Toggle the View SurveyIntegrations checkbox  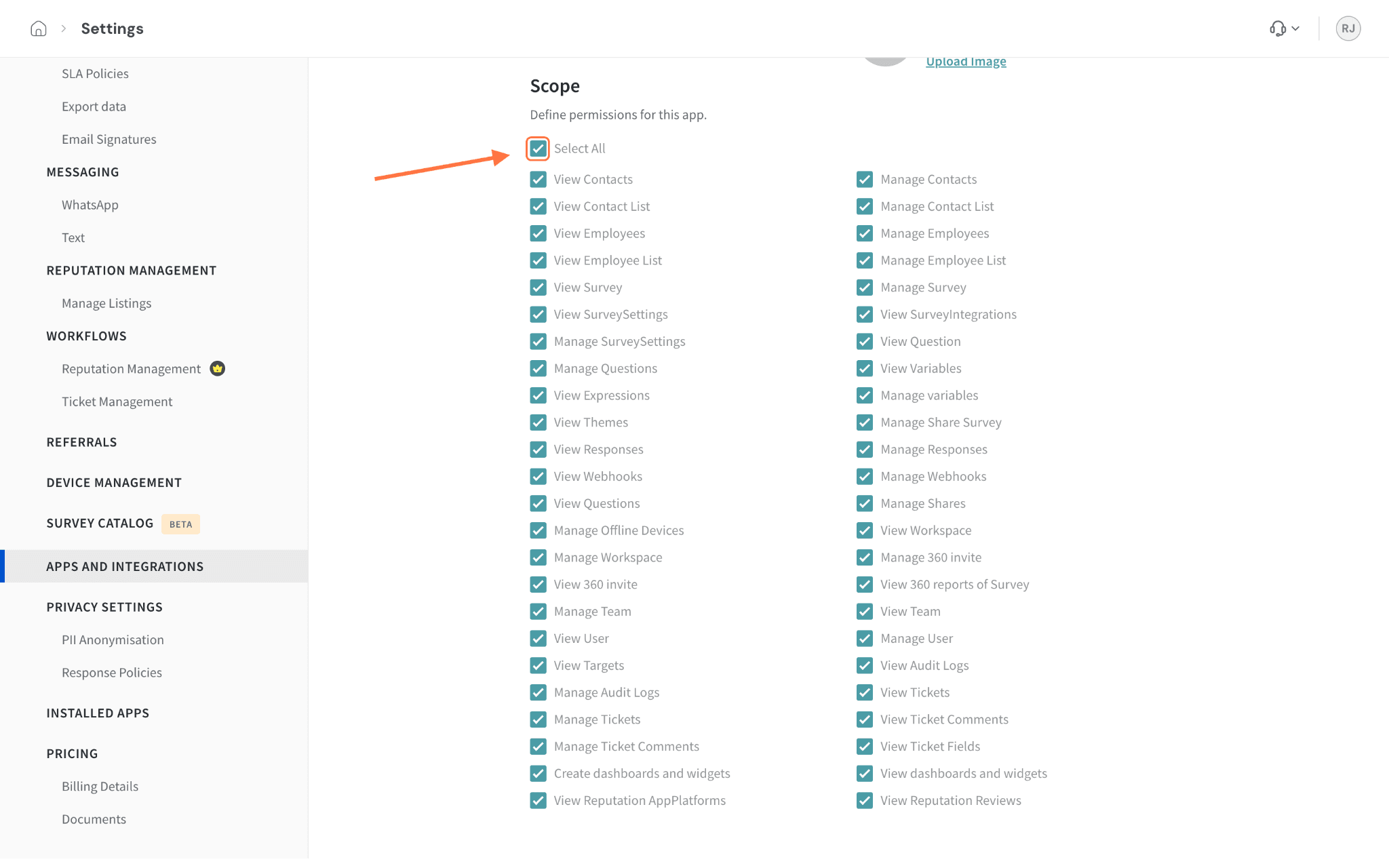coord(865,315)
